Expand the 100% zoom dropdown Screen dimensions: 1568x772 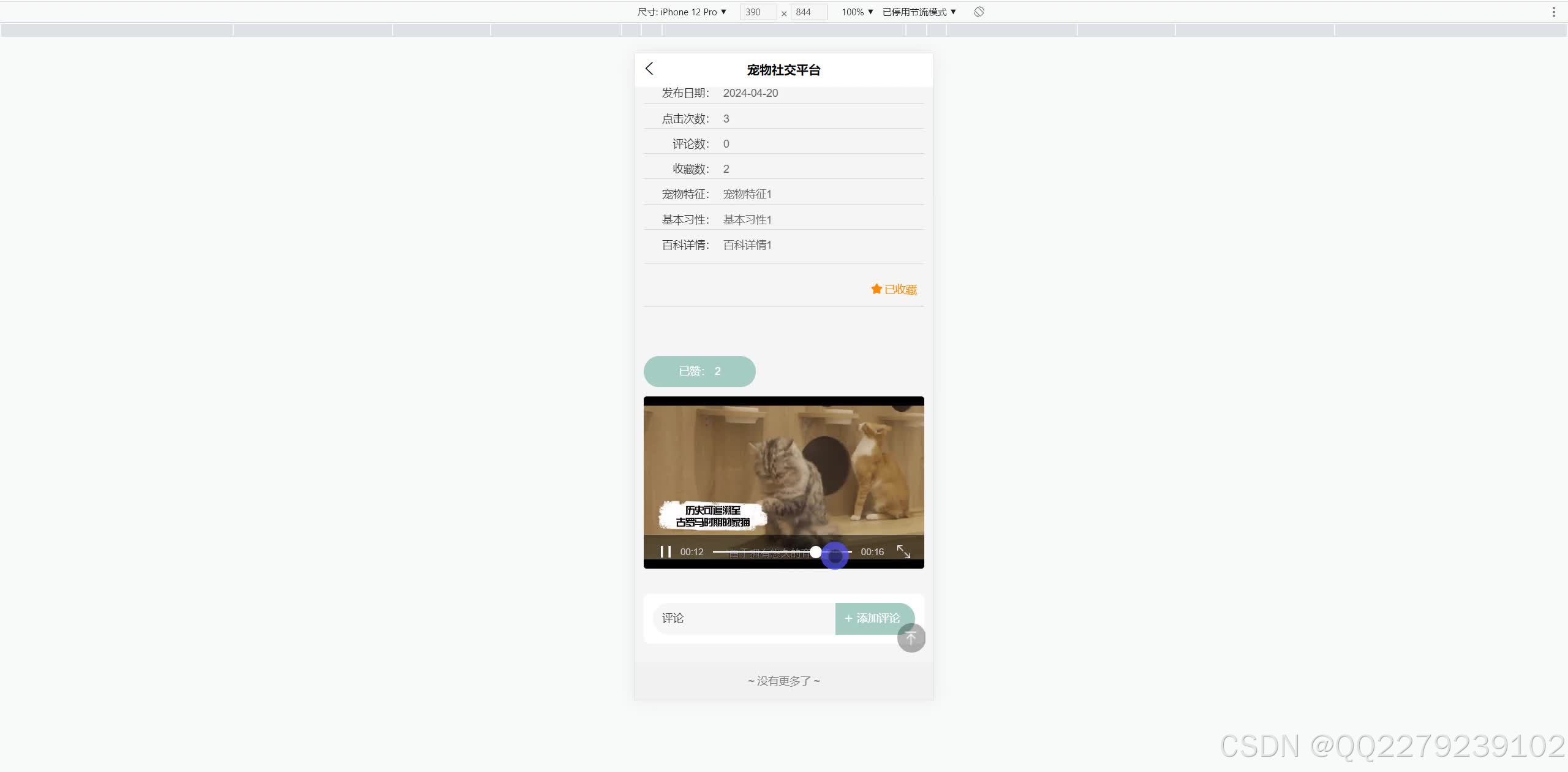pos(857,12)
